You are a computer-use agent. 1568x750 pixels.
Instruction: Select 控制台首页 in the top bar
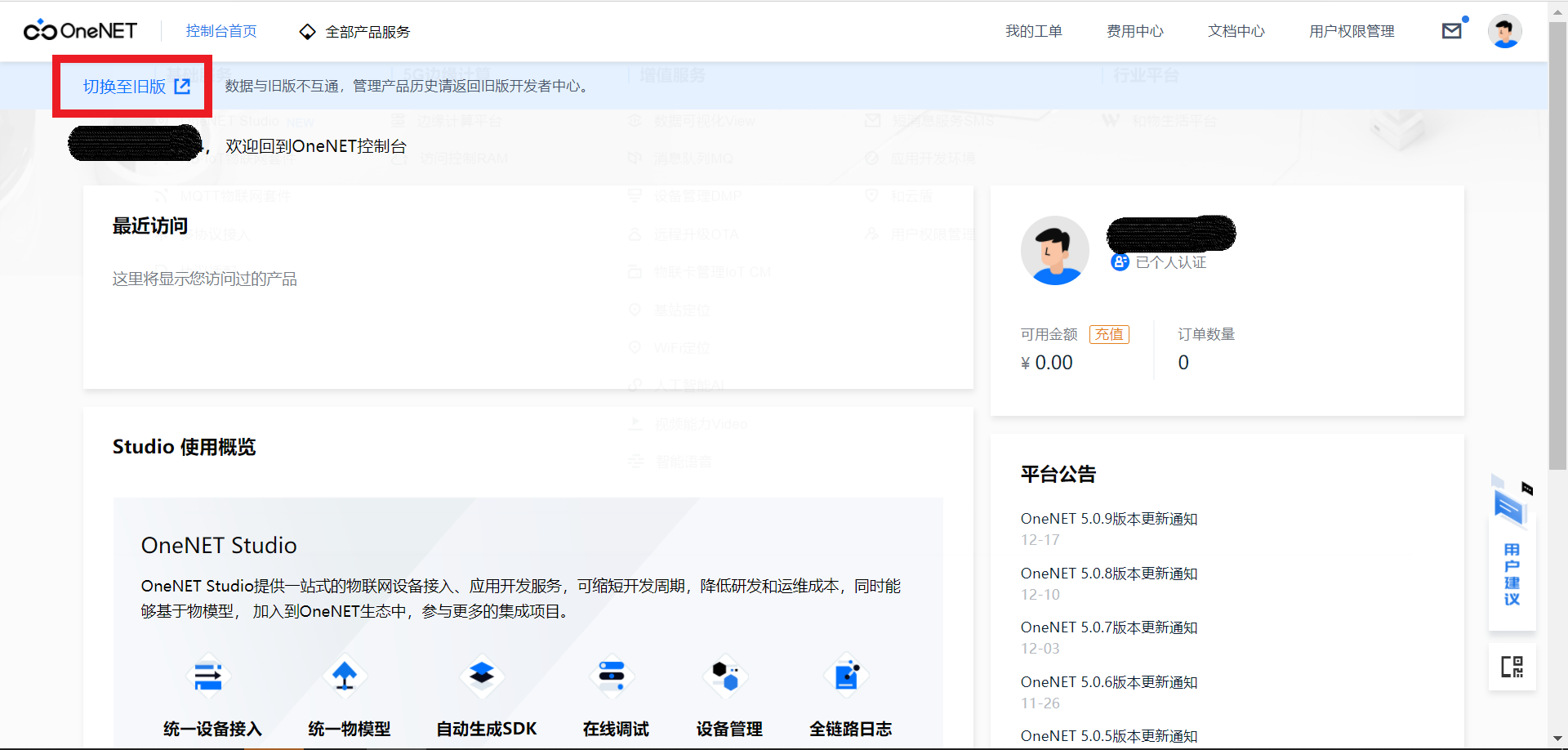tap(221, 31)
